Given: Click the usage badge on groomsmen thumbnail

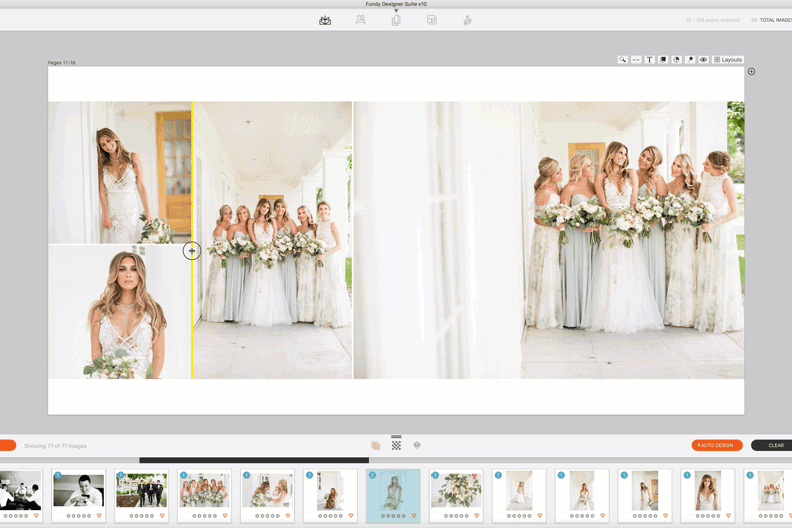Looking at the screenshot, I should pyautogui.click(x=121, y=475).
